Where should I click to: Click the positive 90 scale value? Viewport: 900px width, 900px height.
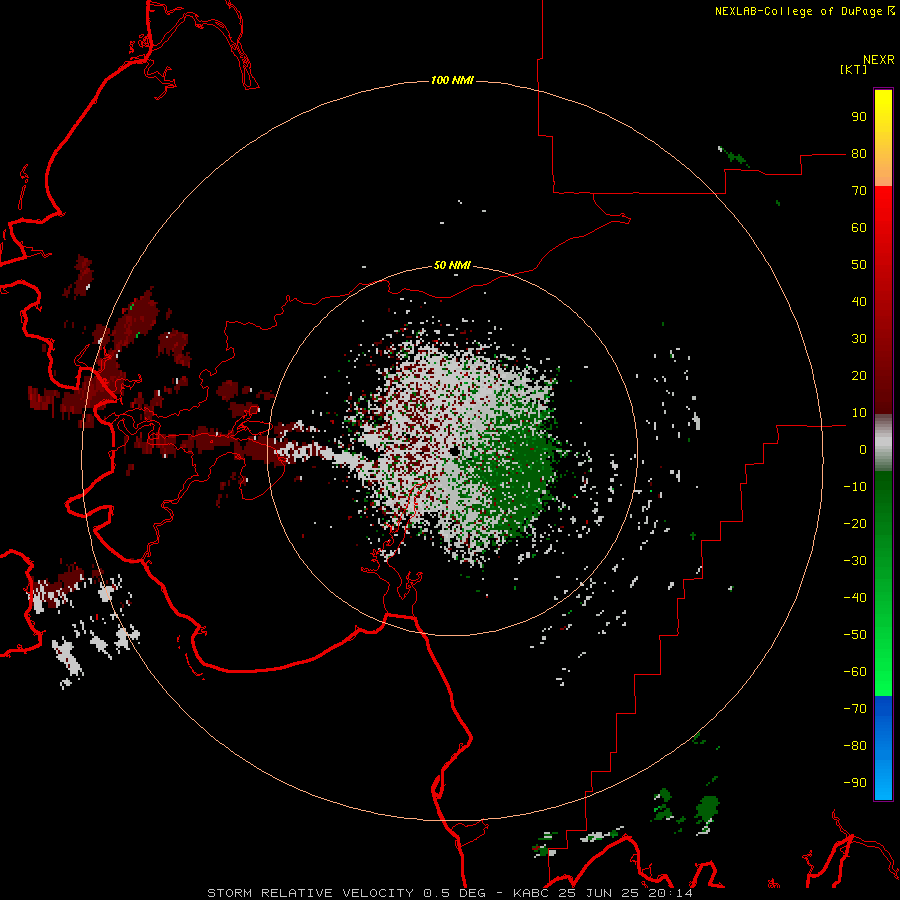click(859, 117)
